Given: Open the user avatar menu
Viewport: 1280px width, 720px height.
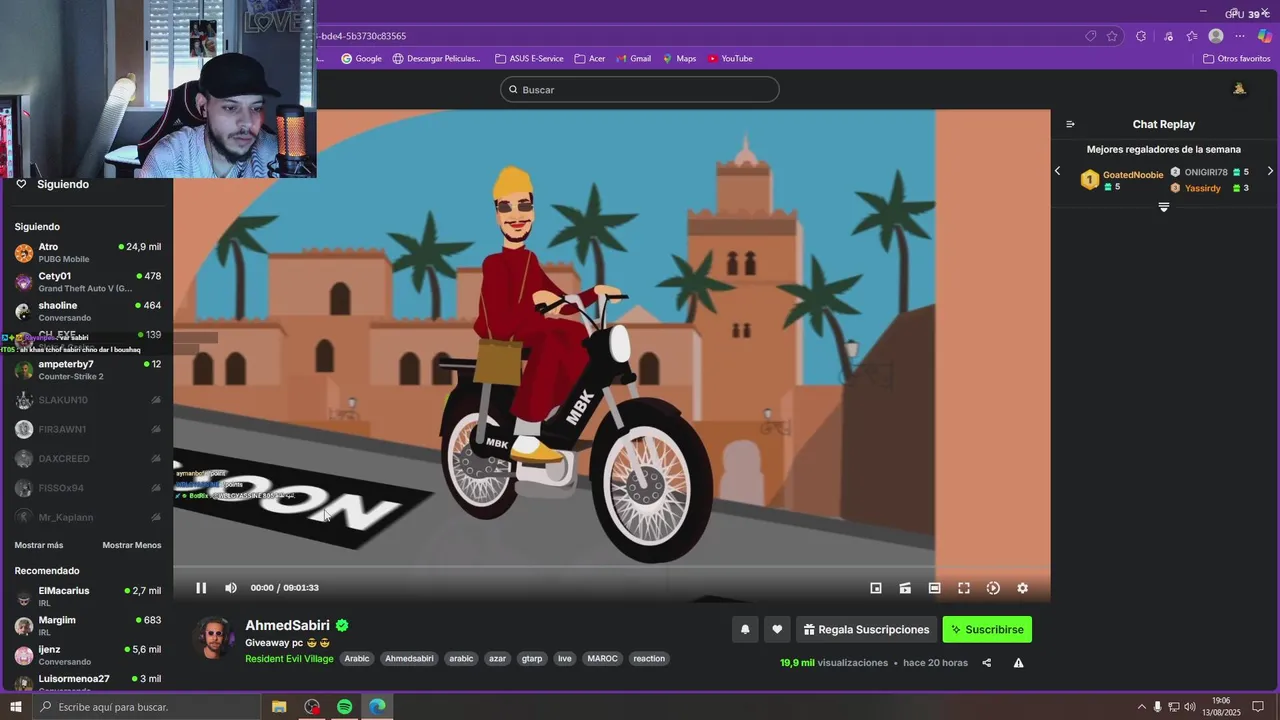Looking at the screenshot, I should point(1239,90).
